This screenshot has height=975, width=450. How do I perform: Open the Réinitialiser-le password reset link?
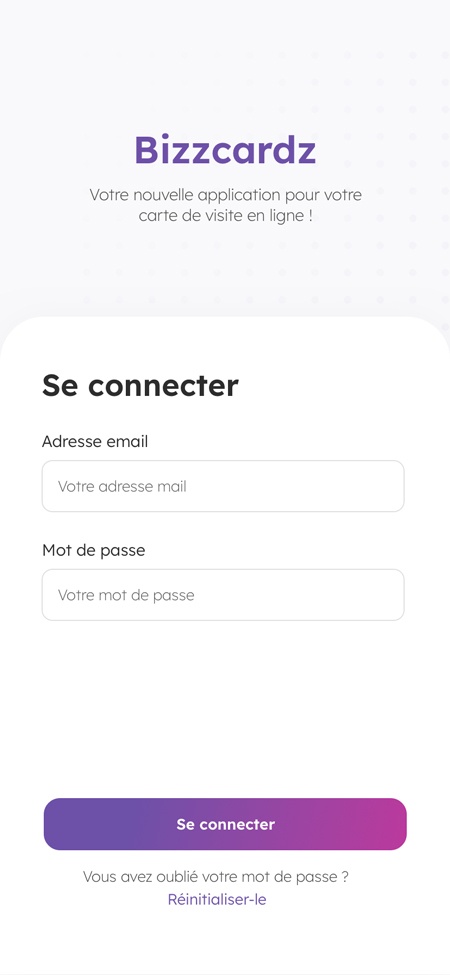217,900
